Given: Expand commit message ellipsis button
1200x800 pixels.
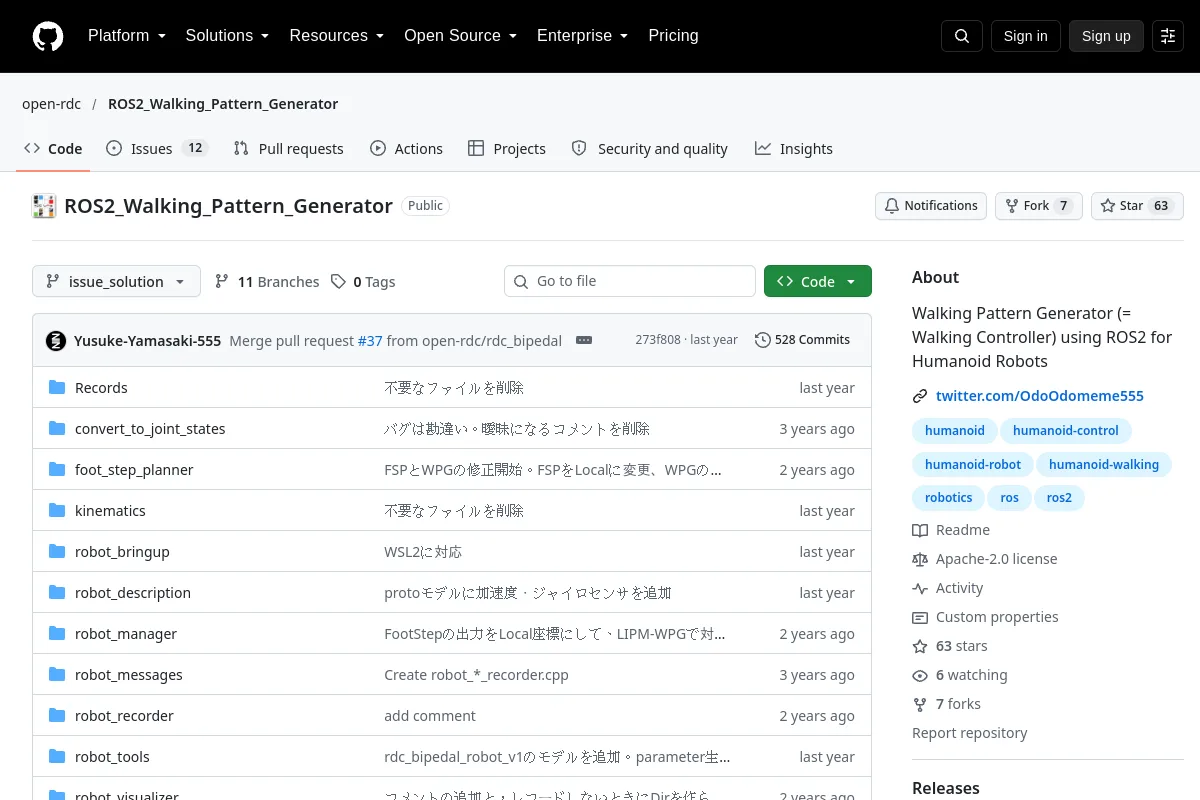Looking at the screenshot, I should coord(584,340).
